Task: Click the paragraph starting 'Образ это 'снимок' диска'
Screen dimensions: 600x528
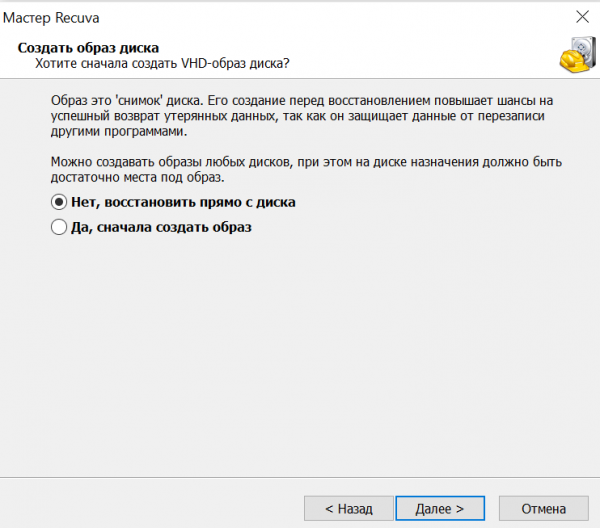Action: (302, 116)
